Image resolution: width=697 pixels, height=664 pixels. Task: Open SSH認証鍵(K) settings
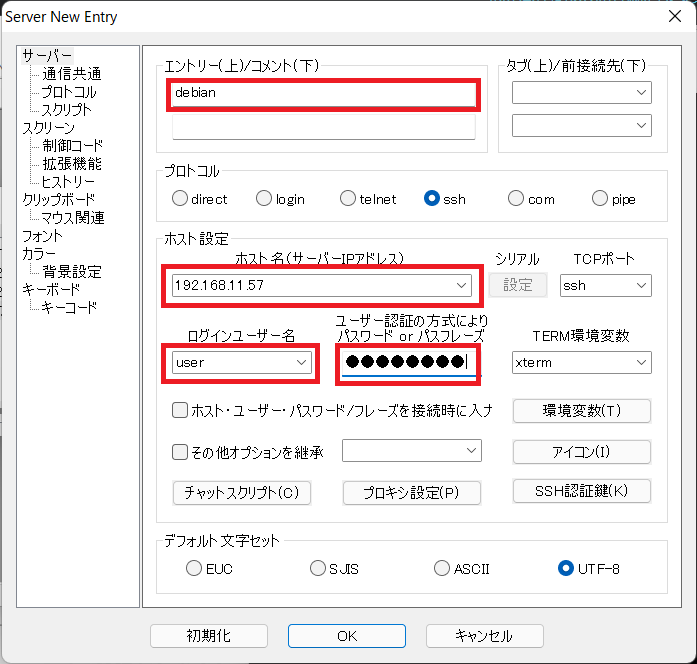pyautogui.click(x=582, y=491)
